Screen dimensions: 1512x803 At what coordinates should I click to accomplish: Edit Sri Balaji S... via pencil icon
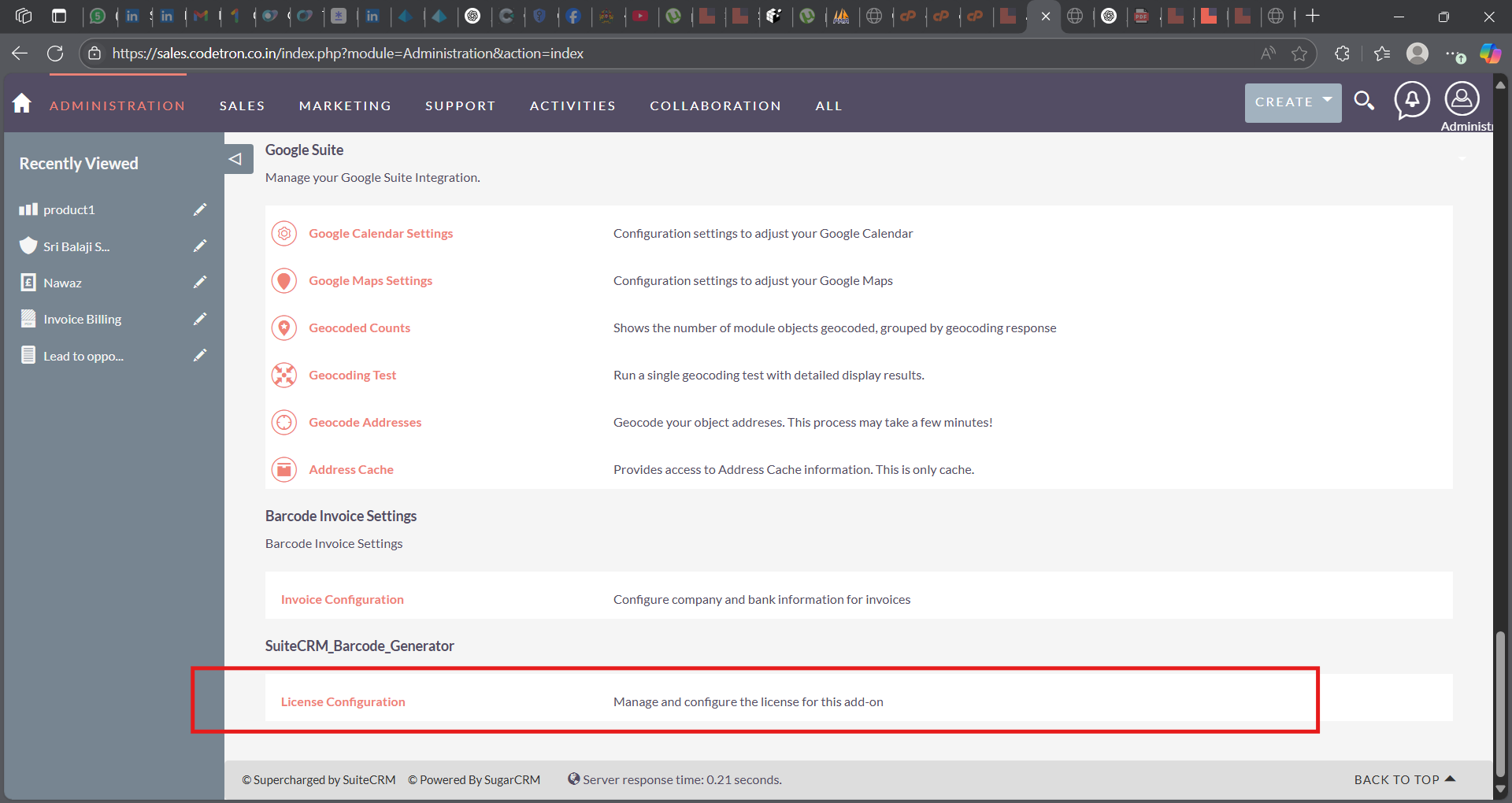pos(200,246)
